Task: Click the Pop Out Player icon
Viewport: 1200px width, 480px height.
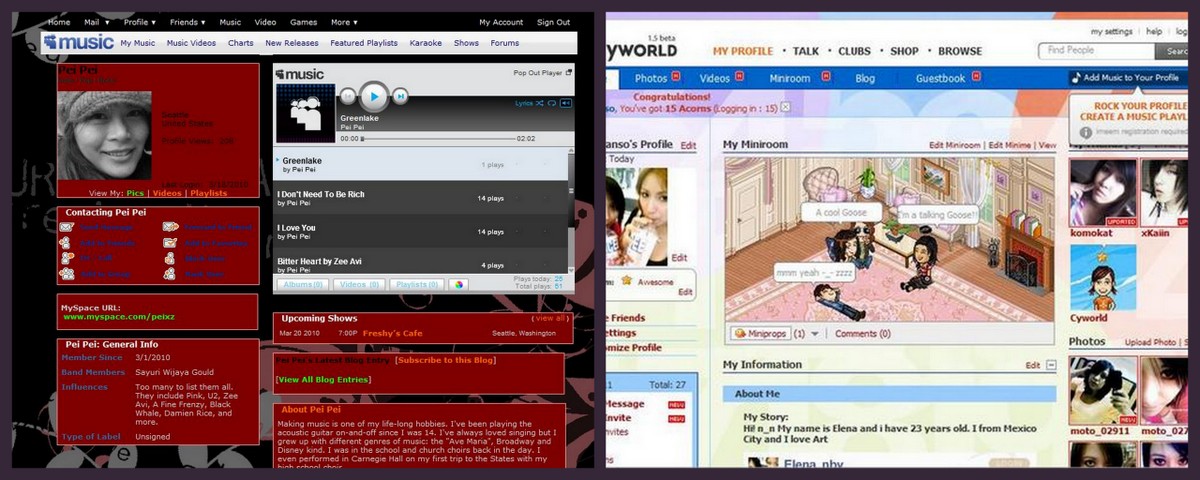Action: pos(569,73)
